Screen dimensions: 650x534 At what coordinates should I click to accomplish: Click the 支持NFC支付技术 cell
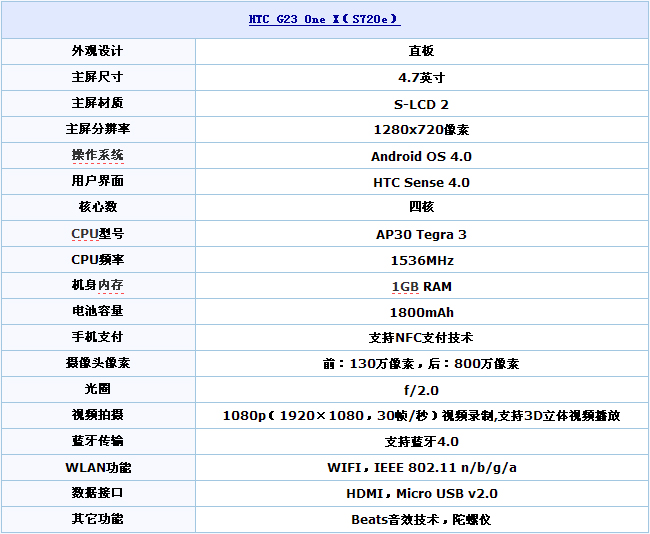(421, 338)
